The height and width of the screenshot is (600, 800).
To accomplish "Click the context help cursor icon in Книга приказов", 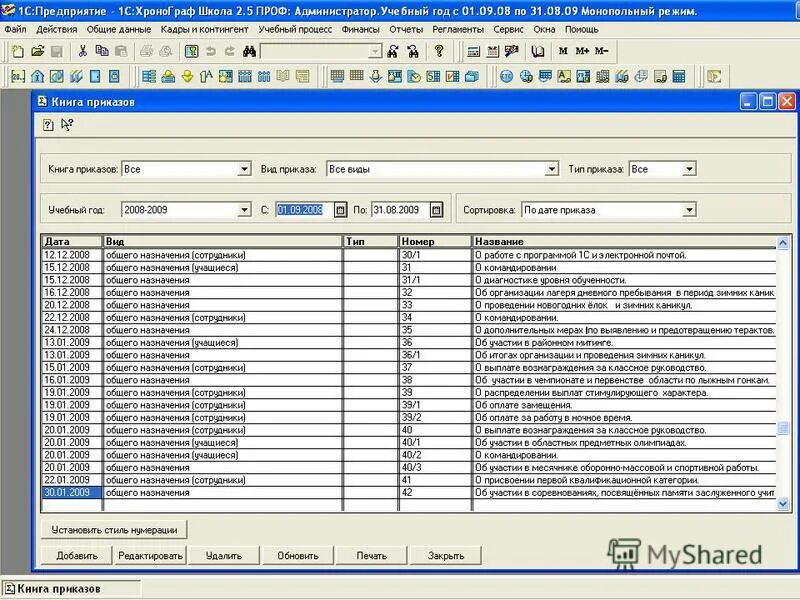I will click(x=67, y=125).
